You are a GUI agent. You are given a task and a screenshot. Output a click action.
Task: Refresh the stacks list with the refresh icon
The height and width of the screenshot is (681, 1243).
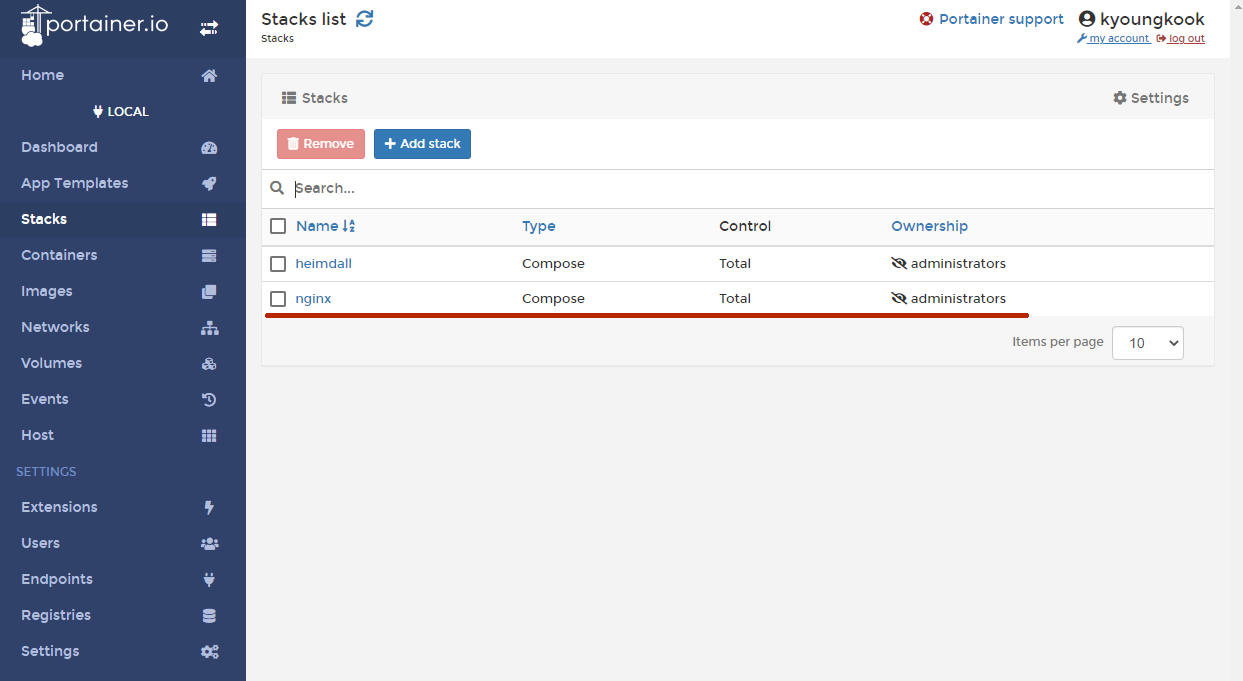coord(365,19)
